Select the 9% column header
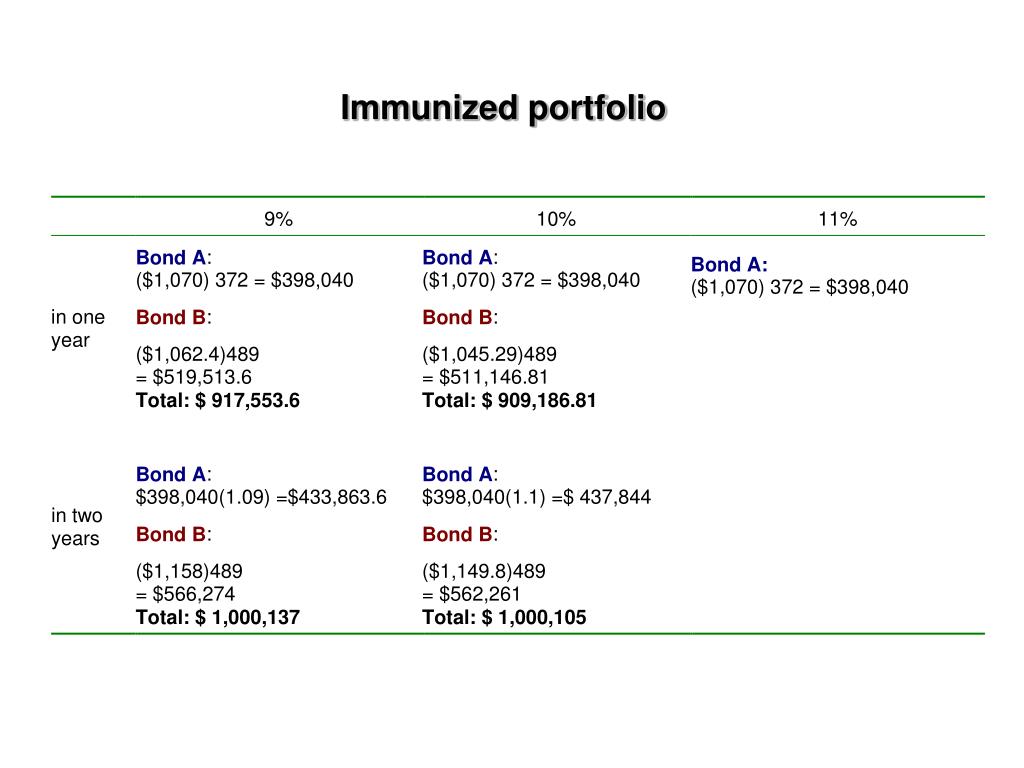Viewport: 1024px width, 768px height. click(x=278, y=220)
